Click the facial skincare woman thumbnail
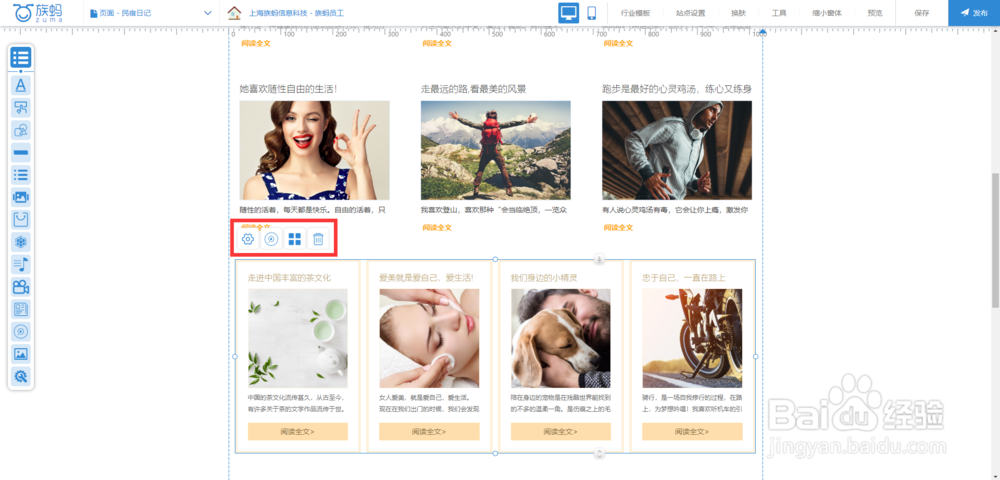Image resolution: width=1000 pixels, height=480 pixels. (x=429, y=338)
